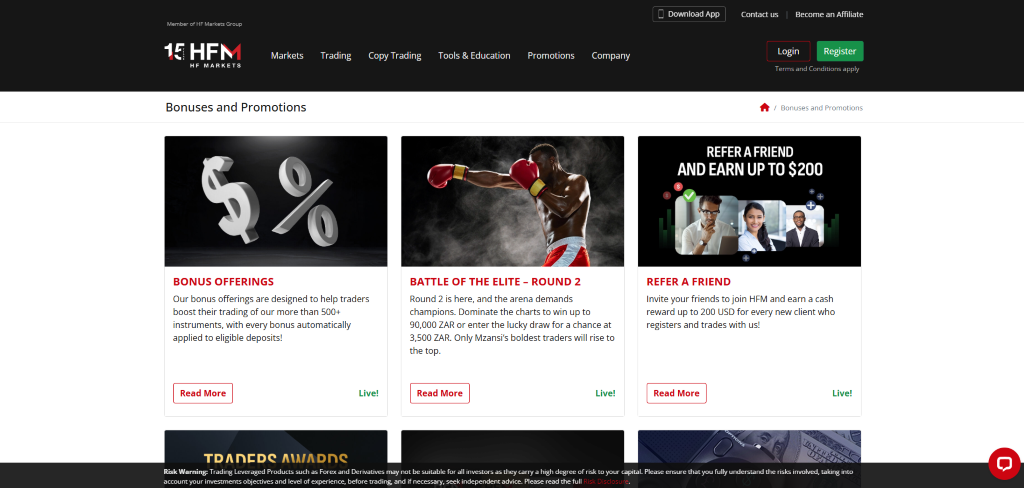Open the Promotions menu

pos(551,56)
